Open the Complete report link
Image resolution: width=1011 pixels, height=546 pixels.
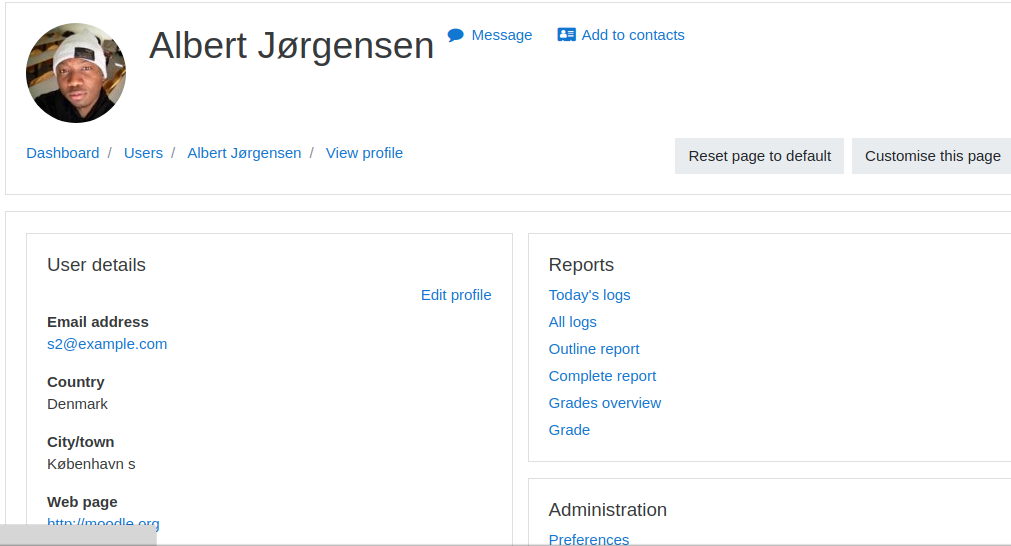click(x=602, y=376)
